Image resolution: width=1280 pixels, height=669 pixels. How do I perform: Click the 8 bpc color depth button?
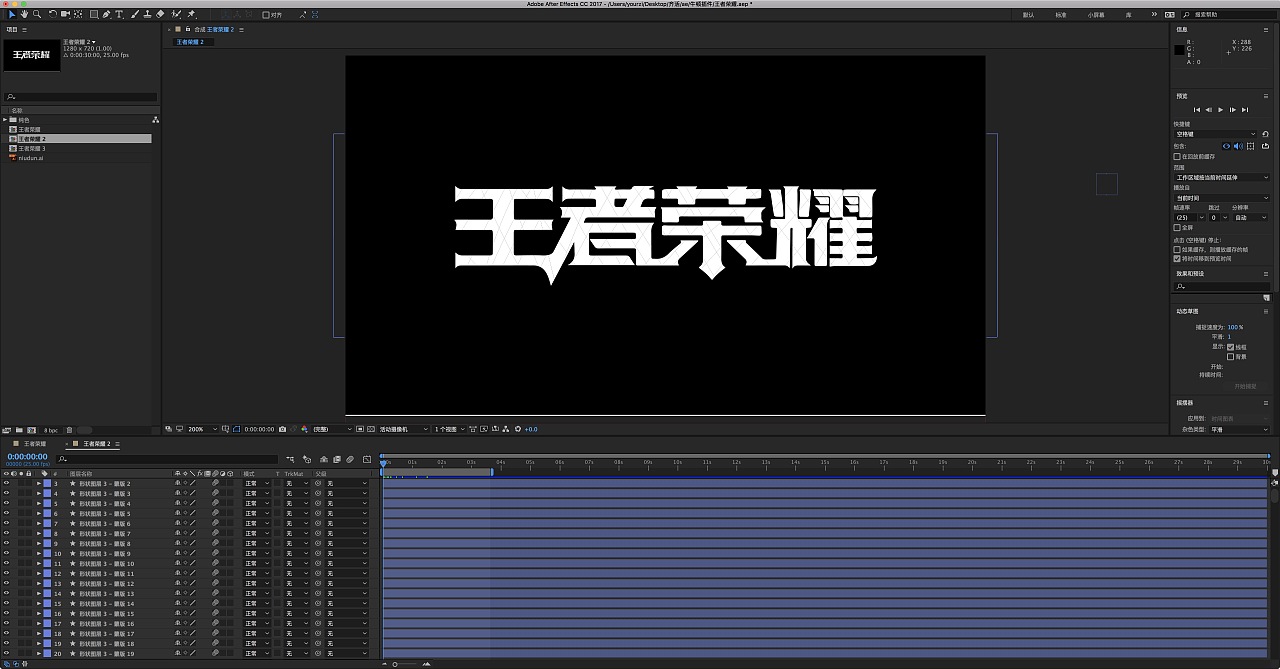point(50,430)
